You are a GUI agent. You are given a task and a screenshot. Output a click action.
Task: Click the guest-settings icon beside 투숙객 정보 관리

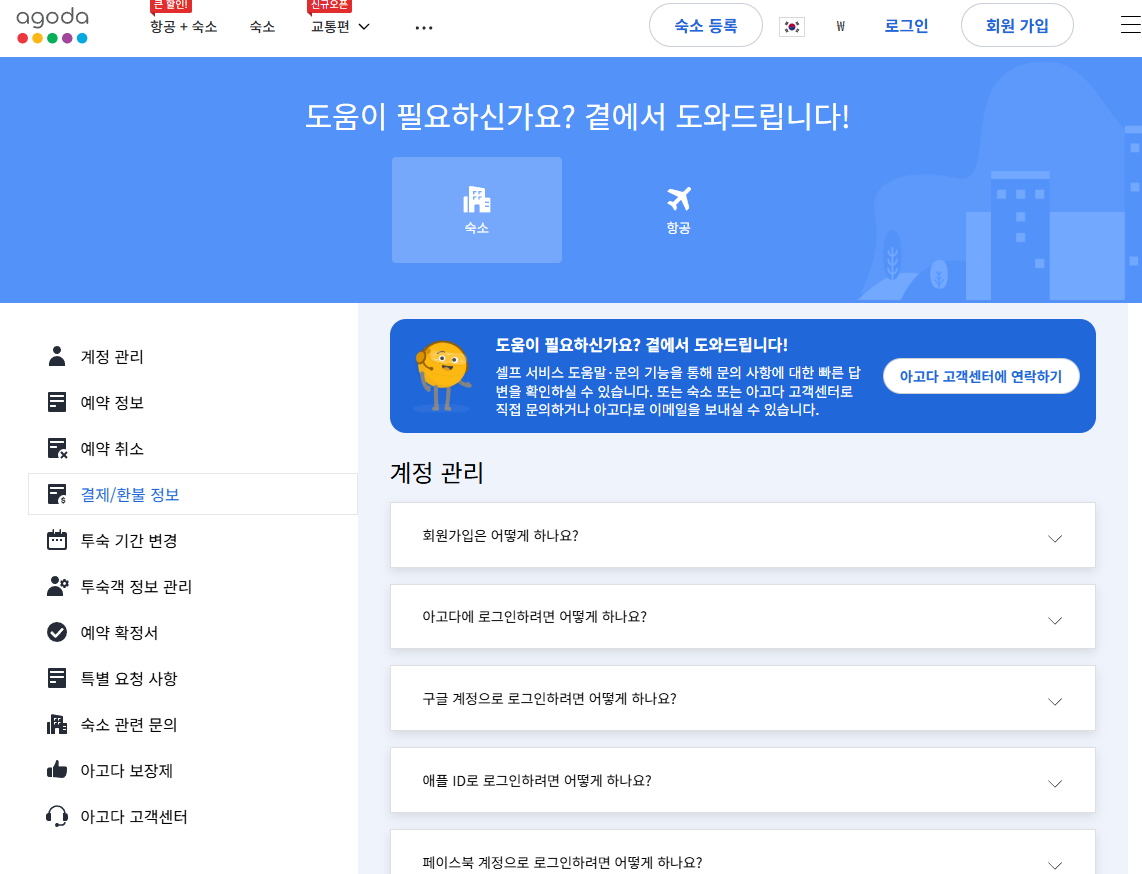pyautogui.click(x=58, y=586)
